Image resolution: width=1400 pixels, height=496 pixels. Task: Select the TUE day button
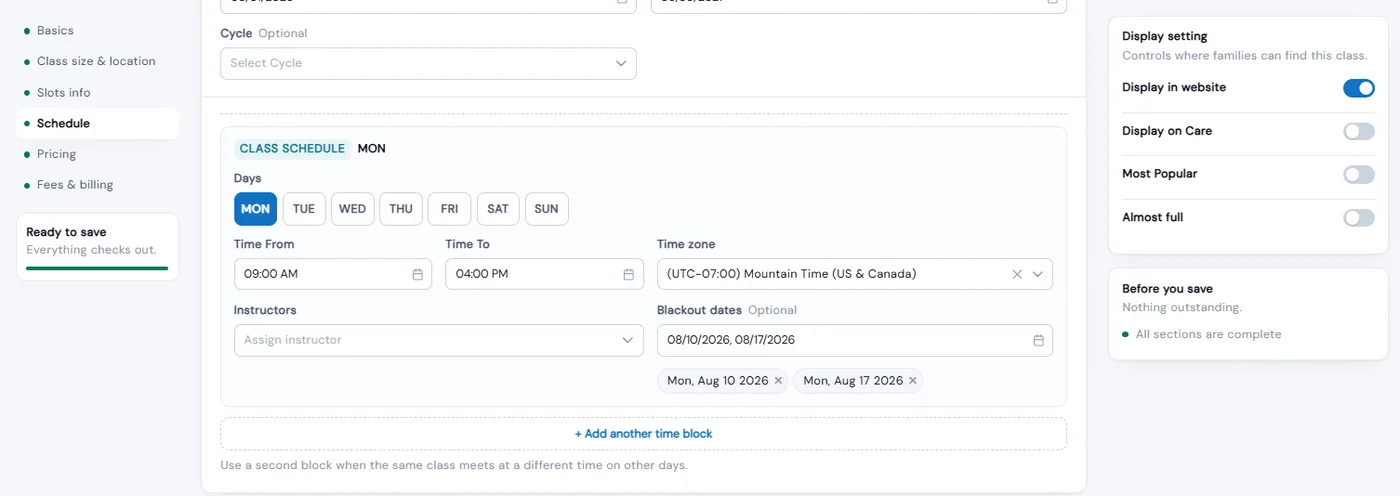304,209
